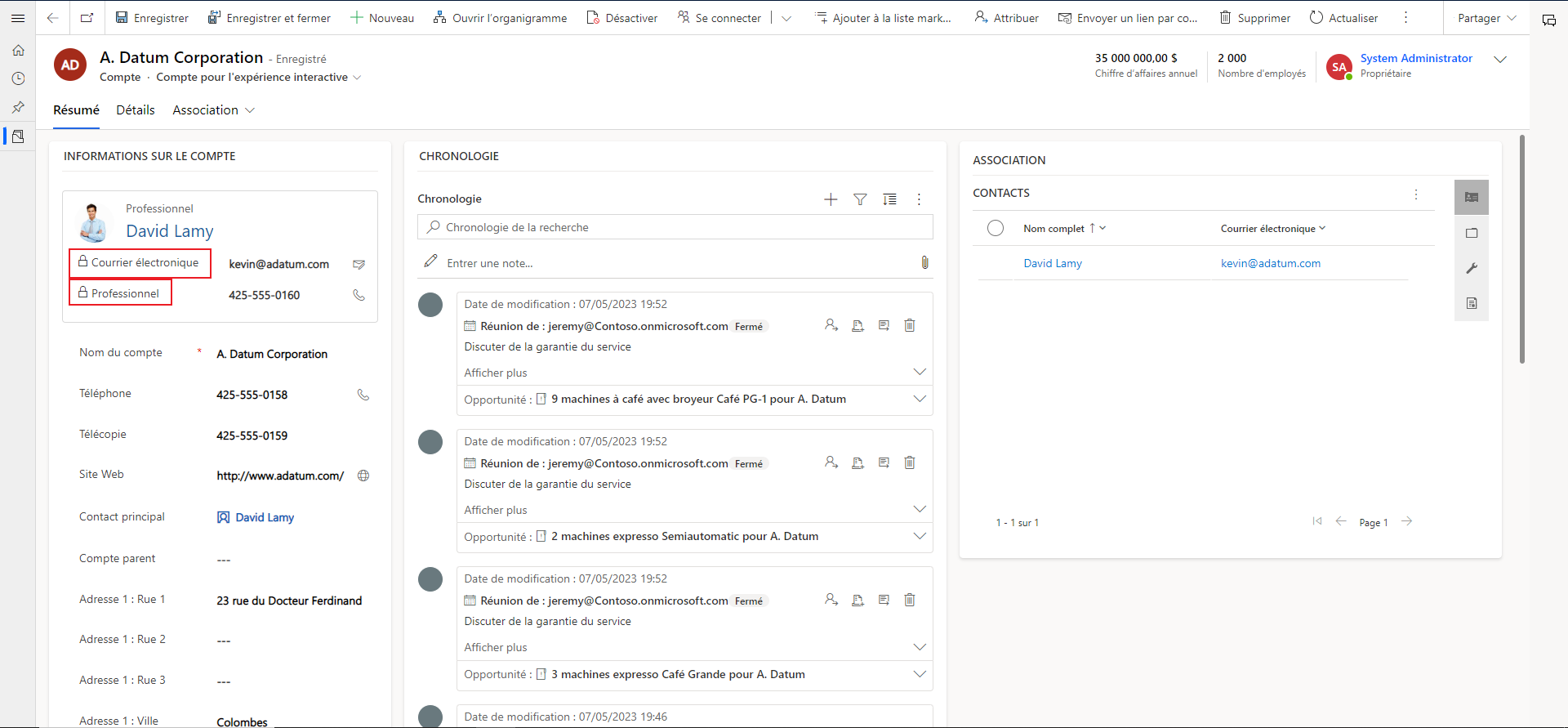Click Attribuer command
Viewport: 1568px width, 728px height.
tap(1007, 18)
